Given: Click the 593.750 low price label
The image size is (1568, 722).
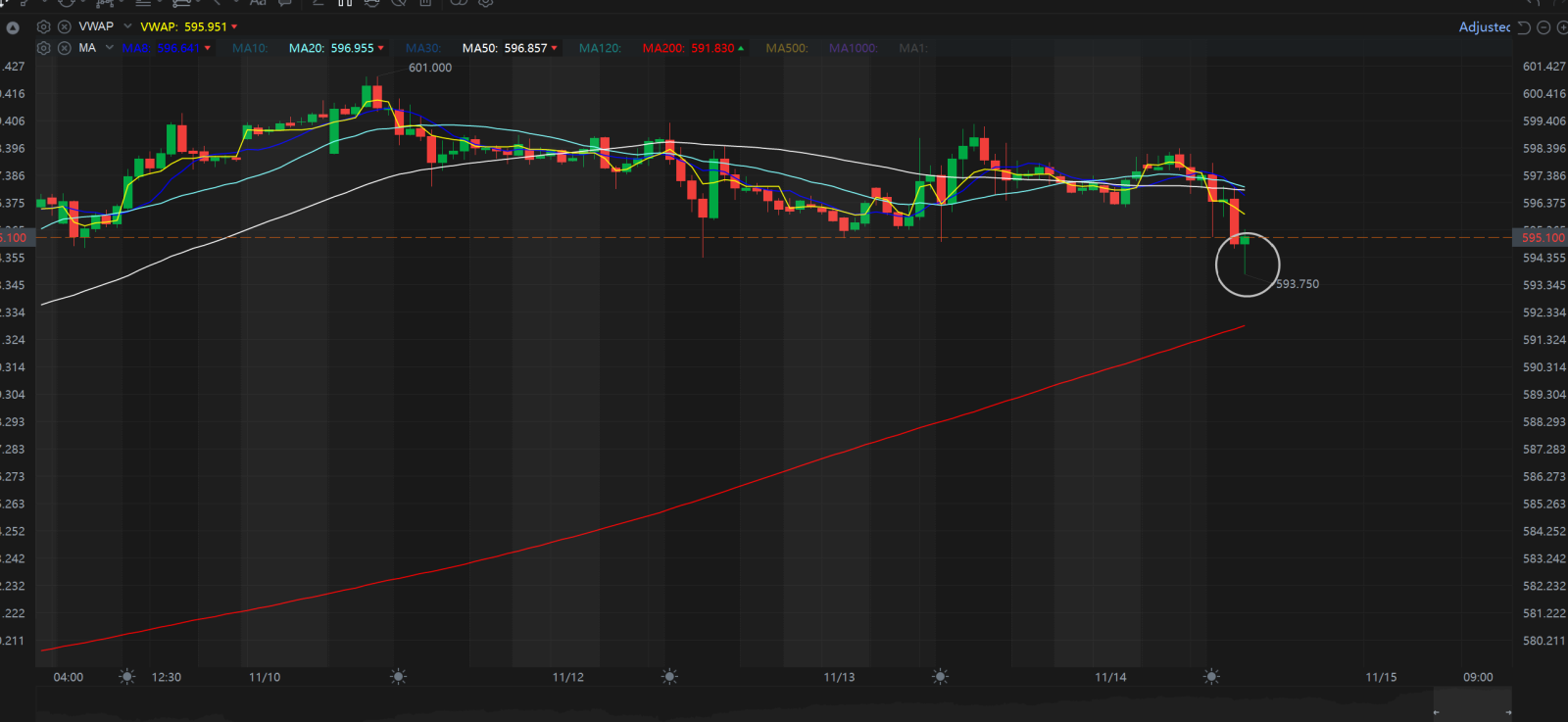Looking at the screenshot, I should [1298, 284].
